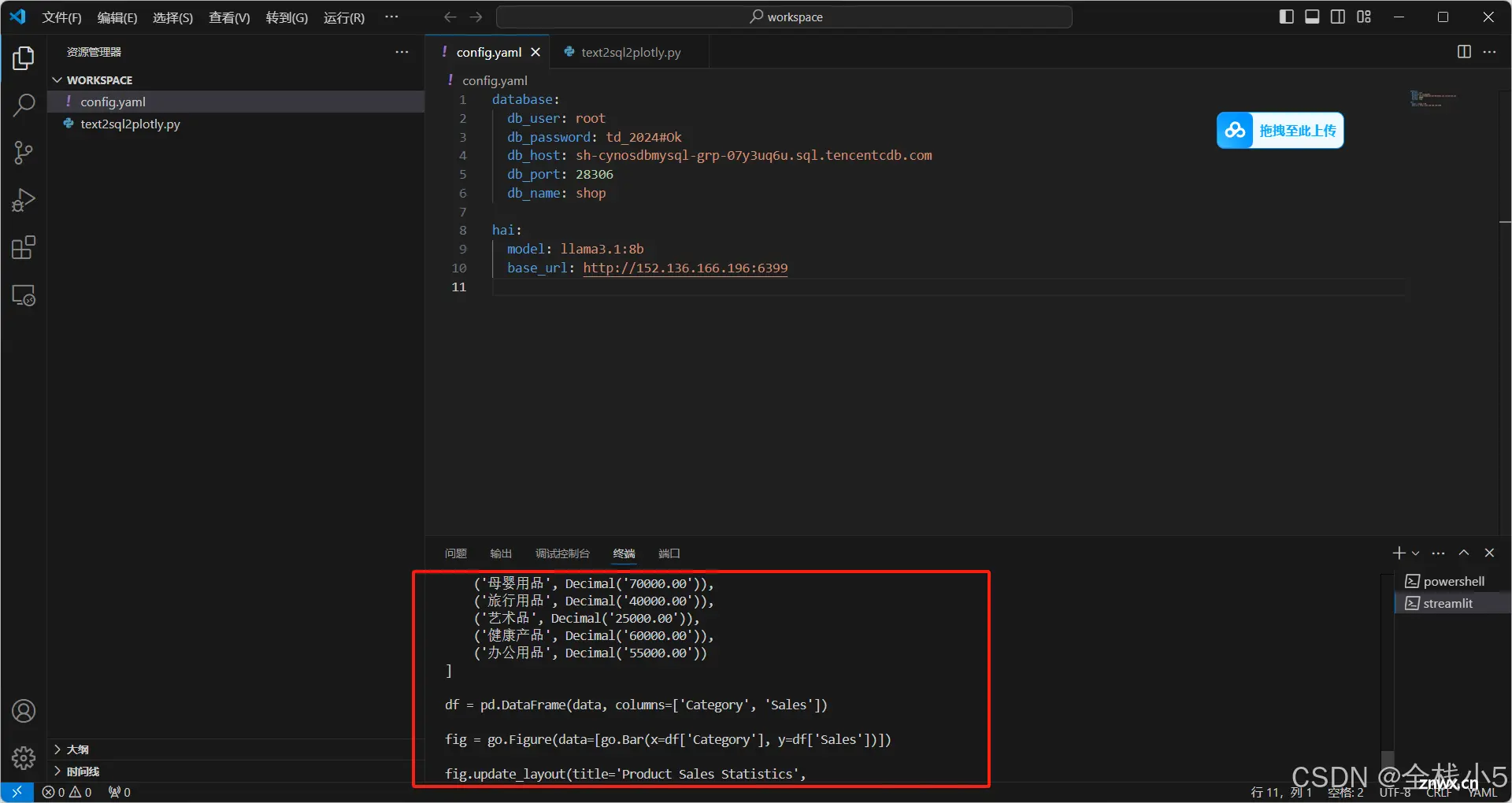Open Run and Debug view
The width and height of the screenshot is (1512, 803).
[x=24, y=200]
